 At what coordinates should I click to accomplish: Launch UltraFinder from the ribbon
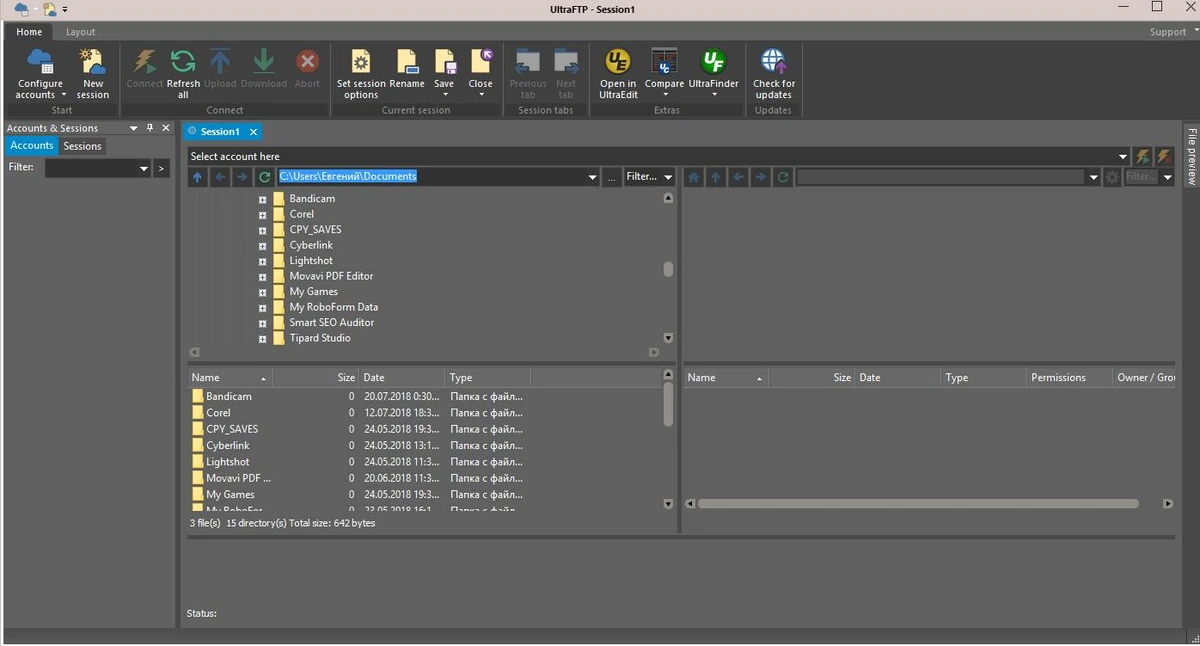[x=714, y=73]
